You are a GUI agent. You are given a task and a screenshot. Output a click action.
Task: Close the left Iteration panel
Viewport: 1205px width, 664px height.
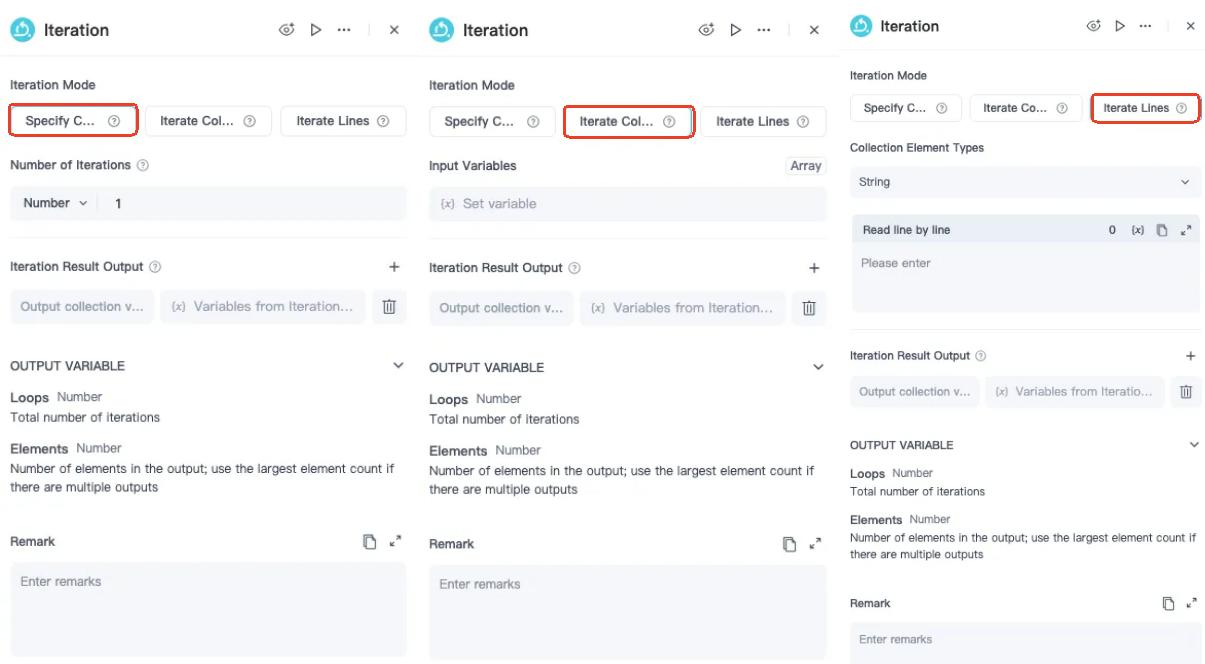pos(394,30)
